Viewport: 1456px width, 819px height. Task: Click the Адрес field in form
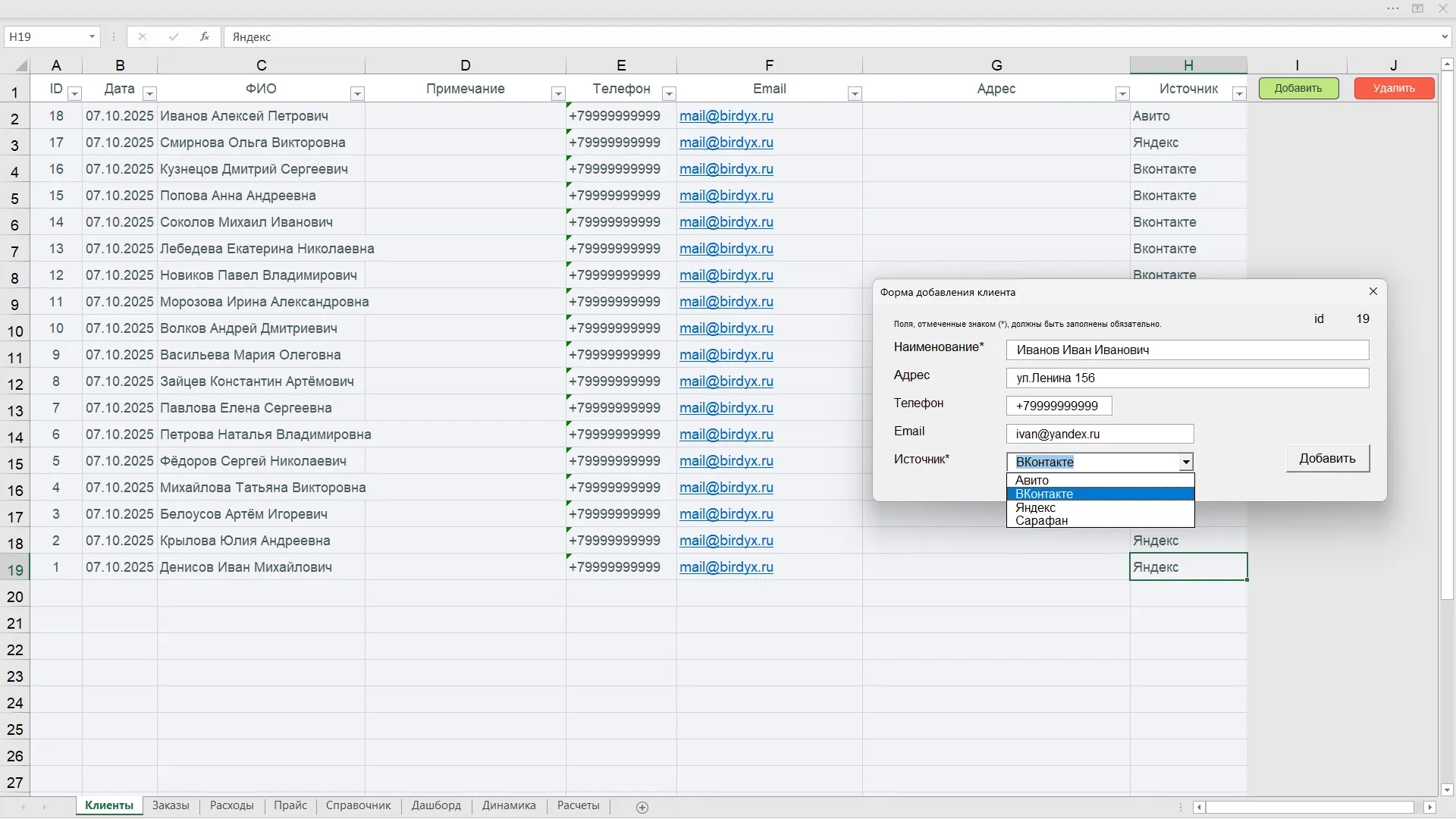pyautogui.click(x=1188, y=378)
